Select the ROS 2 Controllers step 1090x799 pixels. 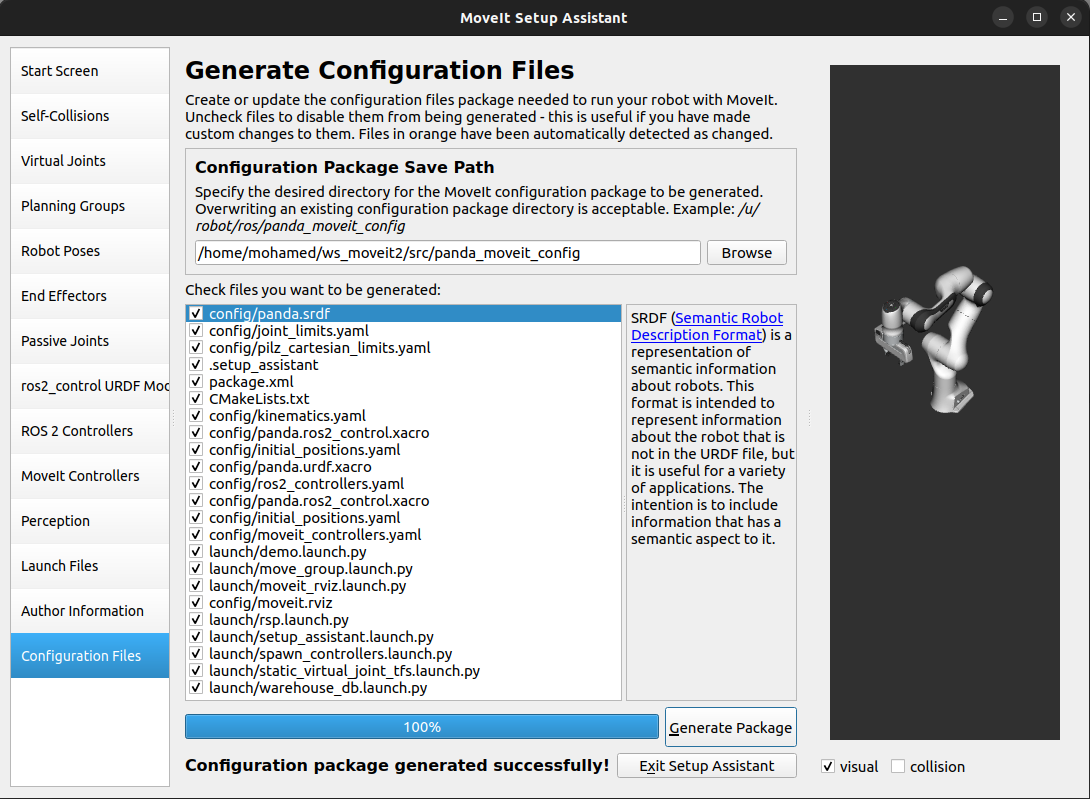90,431
